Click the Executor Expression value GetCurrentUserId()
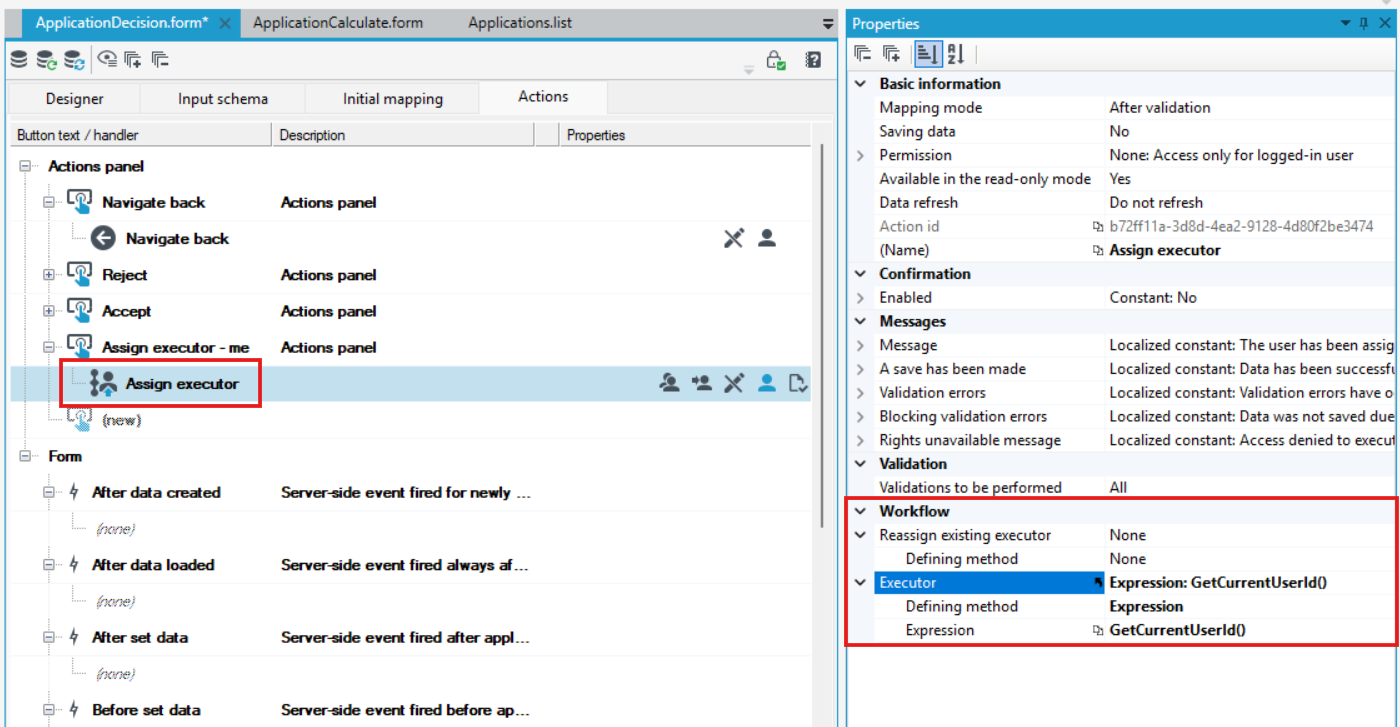The image size is (1400, 727). (1178, 630)
